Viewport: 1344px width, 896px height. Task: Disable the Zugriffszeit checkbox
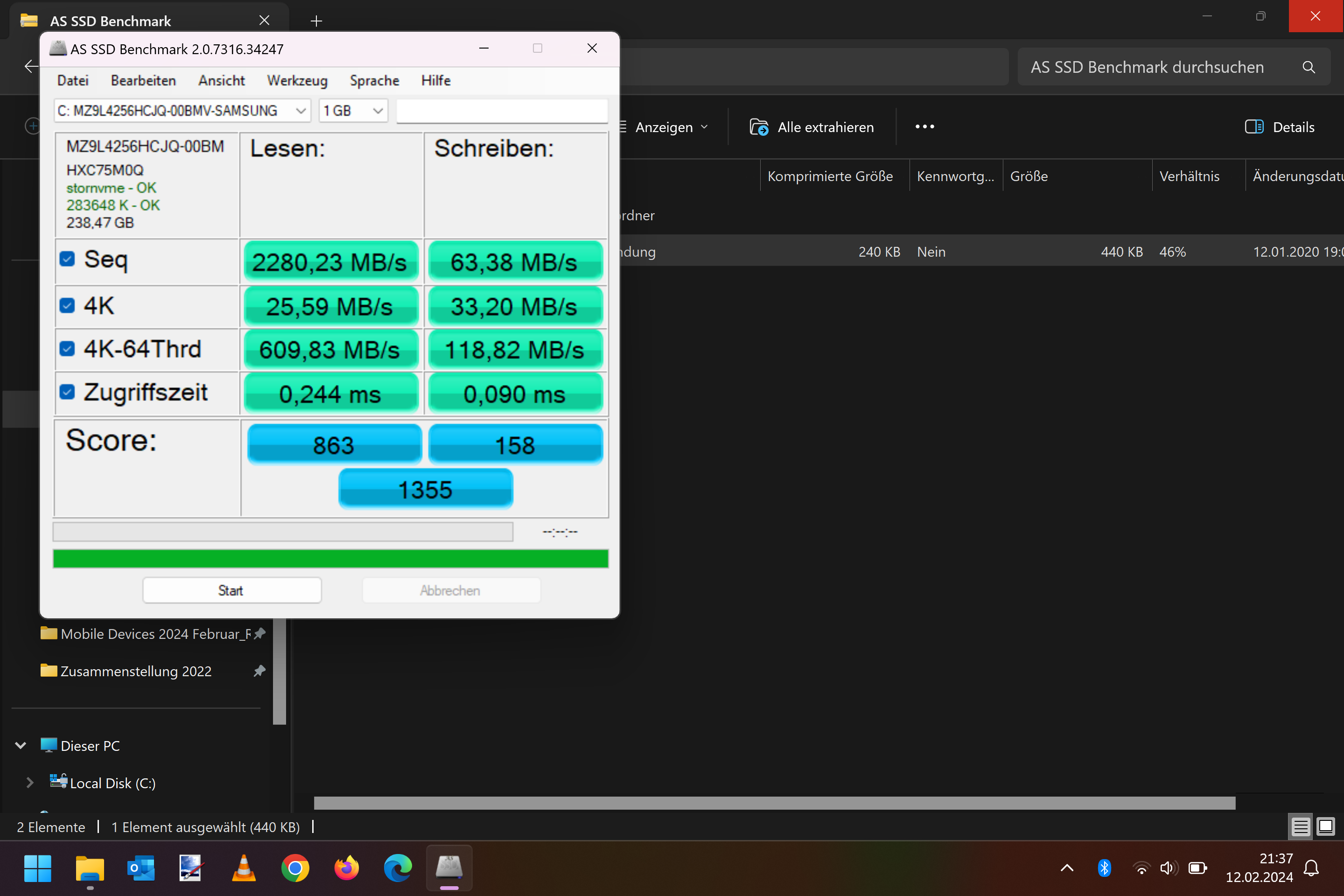(x=67, y=392)
